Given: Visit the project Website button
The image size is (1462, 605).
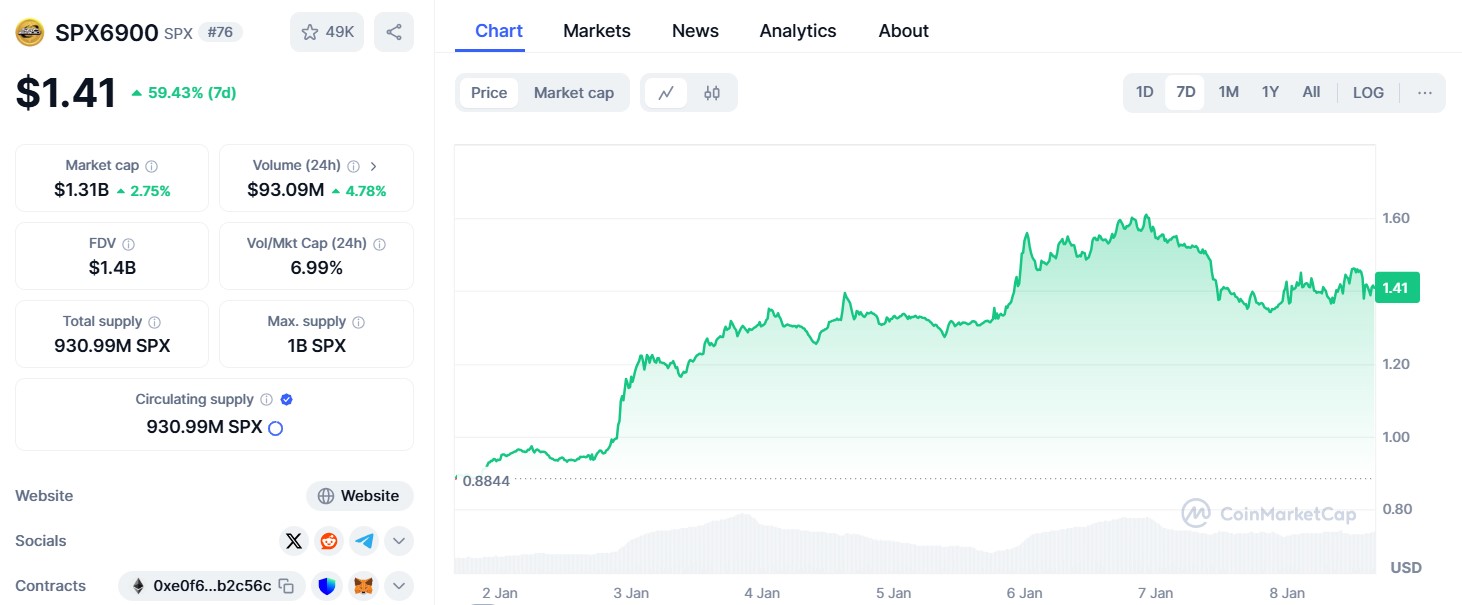Looking at the screenshot, I should [x=360, y=496].
